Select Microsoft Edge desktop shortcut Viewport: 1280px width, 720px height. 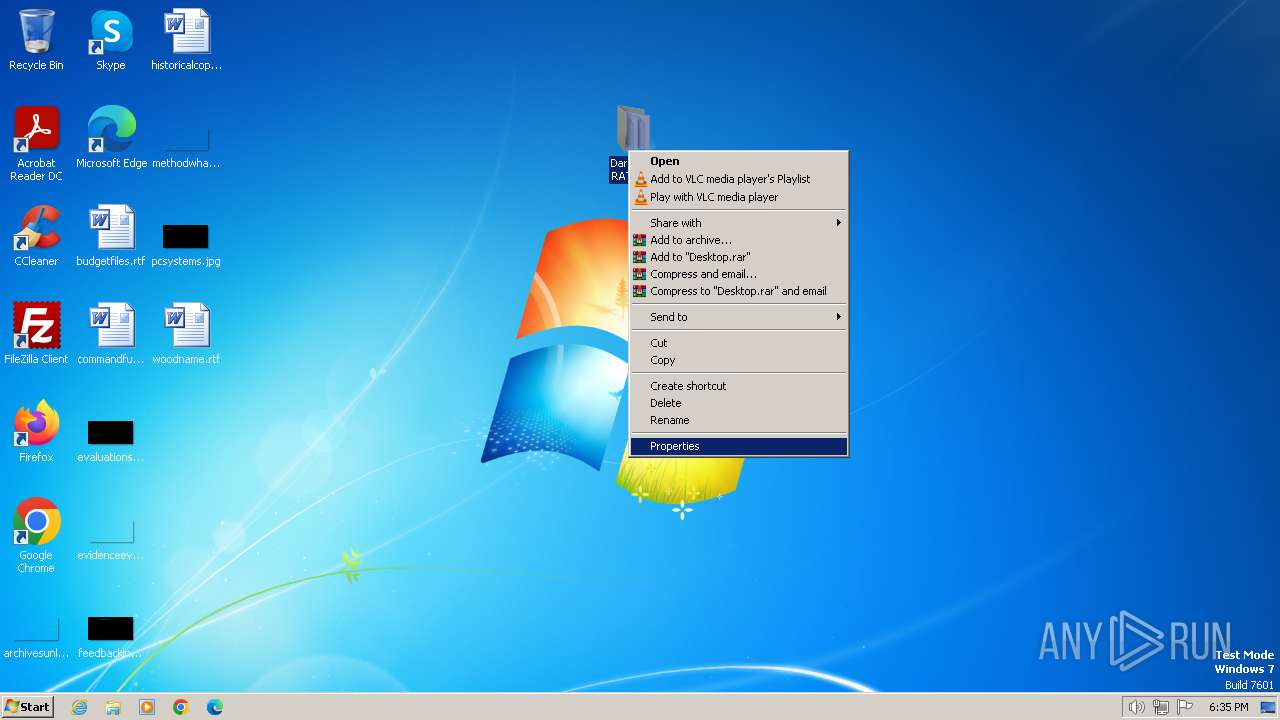pos(111,138)
